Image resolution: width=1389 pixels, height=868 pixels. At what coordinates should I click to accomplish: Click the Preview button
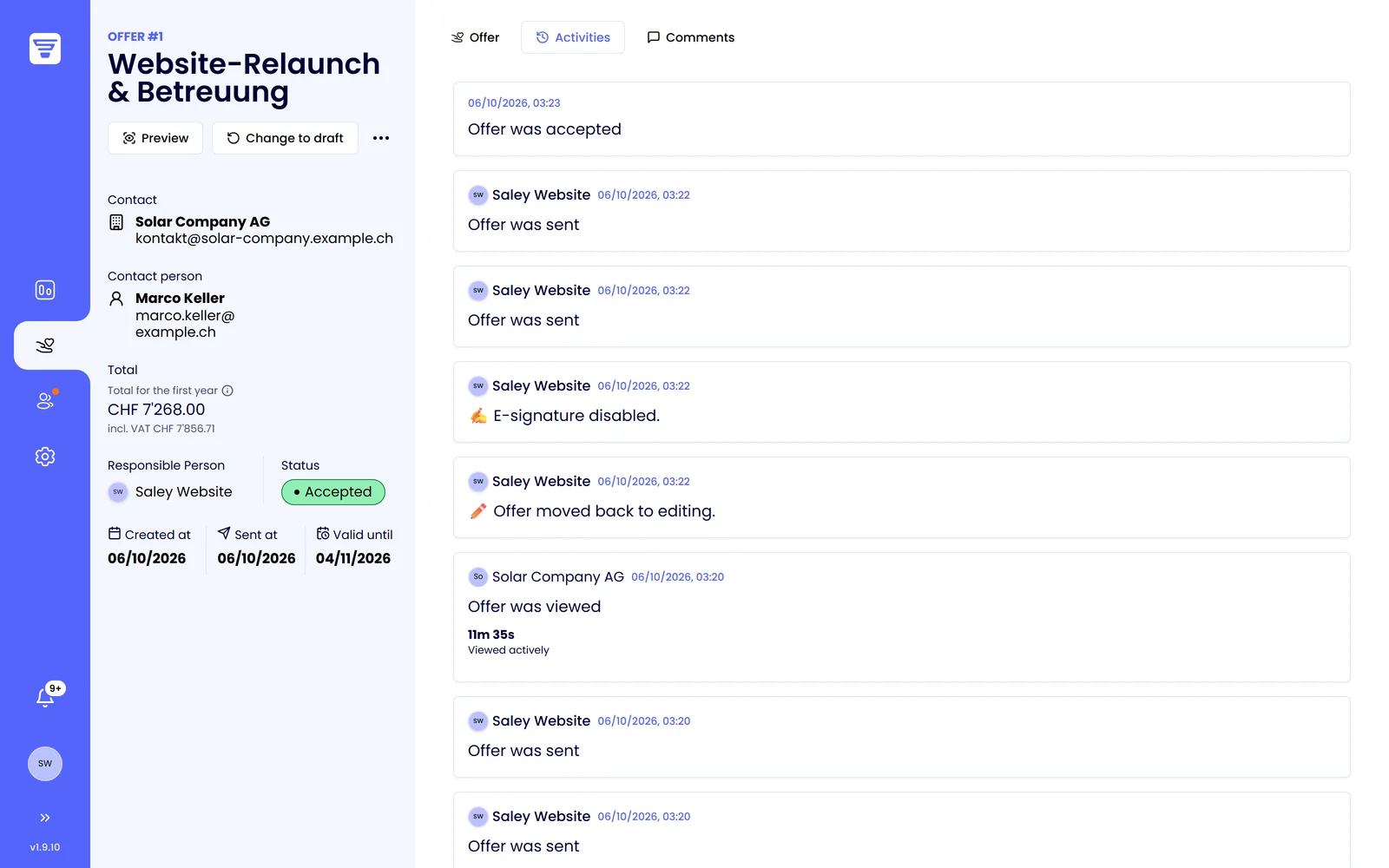click(x=155, y=138)
